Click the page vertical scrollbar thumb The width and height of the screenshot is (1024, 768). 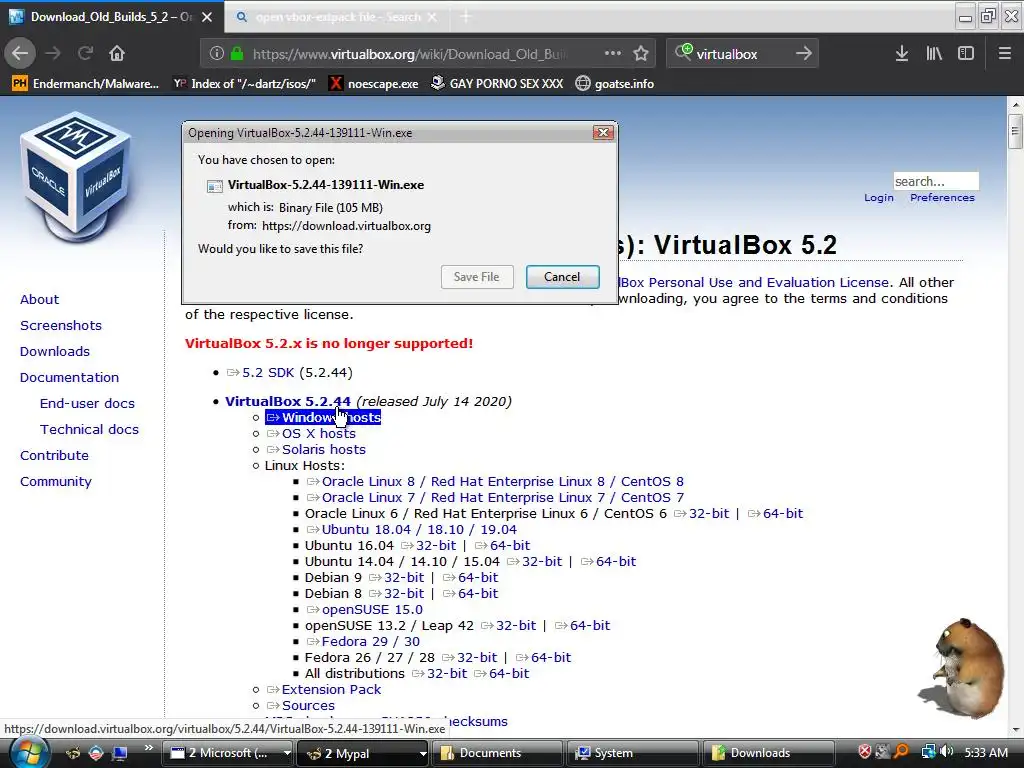point(1015,131)
